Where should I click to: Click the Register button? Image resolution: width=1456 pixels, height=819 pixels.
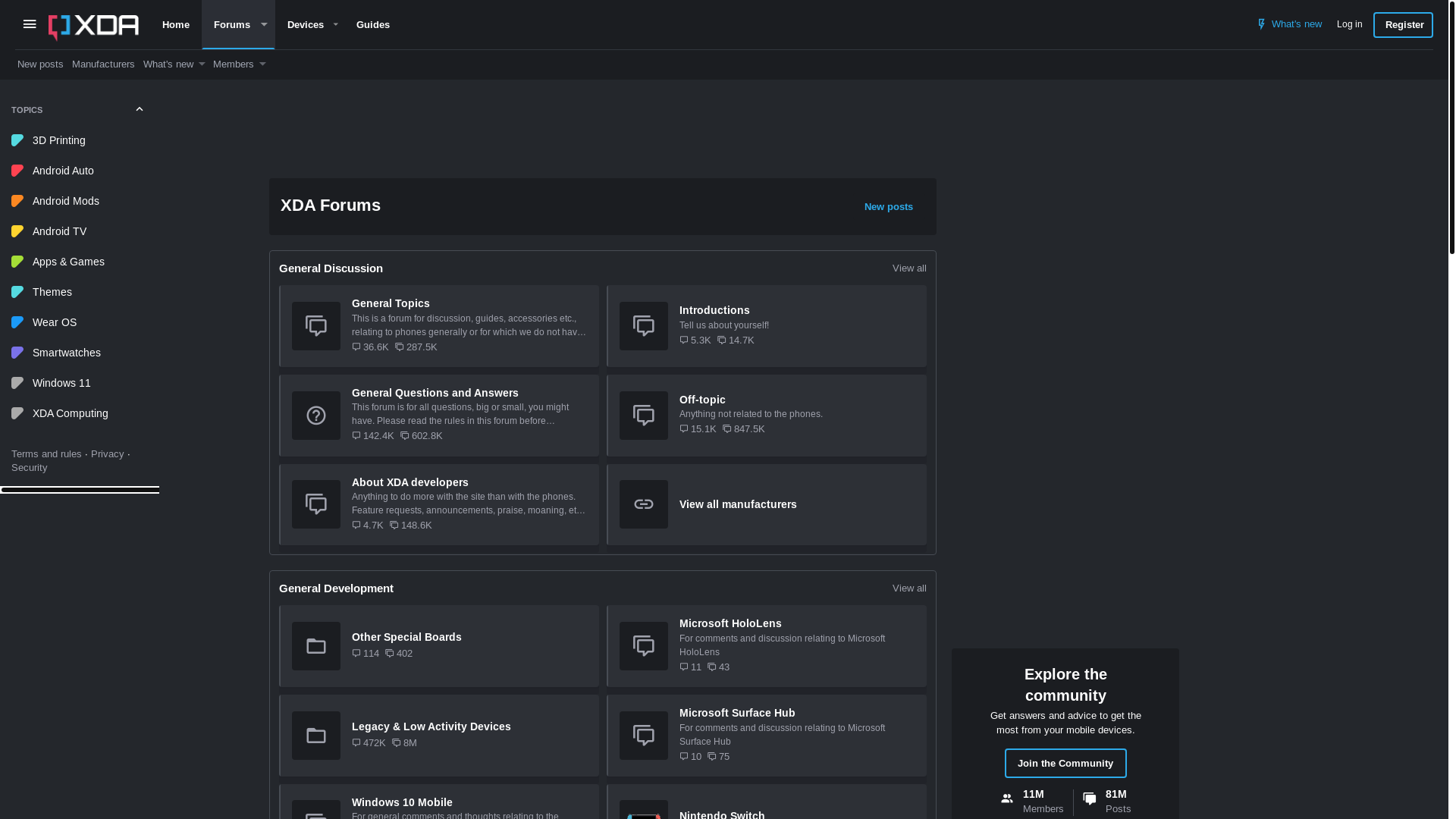click(x=1403, y=25)
